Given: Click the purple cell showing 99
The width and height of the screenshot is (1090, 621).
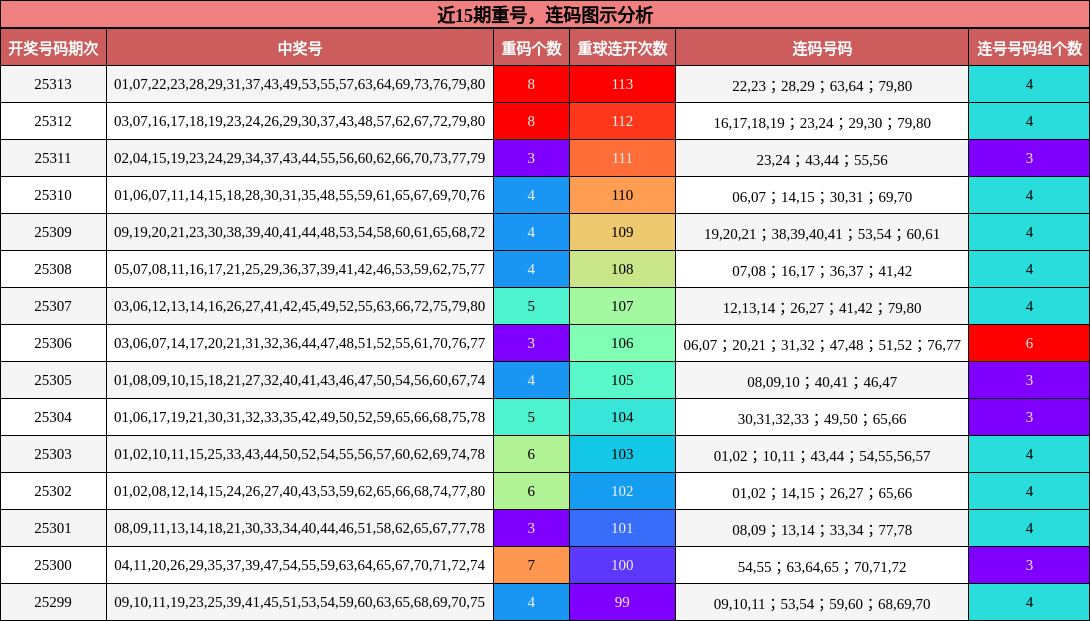Looking at the screenshot, I should tap(622, 602).
